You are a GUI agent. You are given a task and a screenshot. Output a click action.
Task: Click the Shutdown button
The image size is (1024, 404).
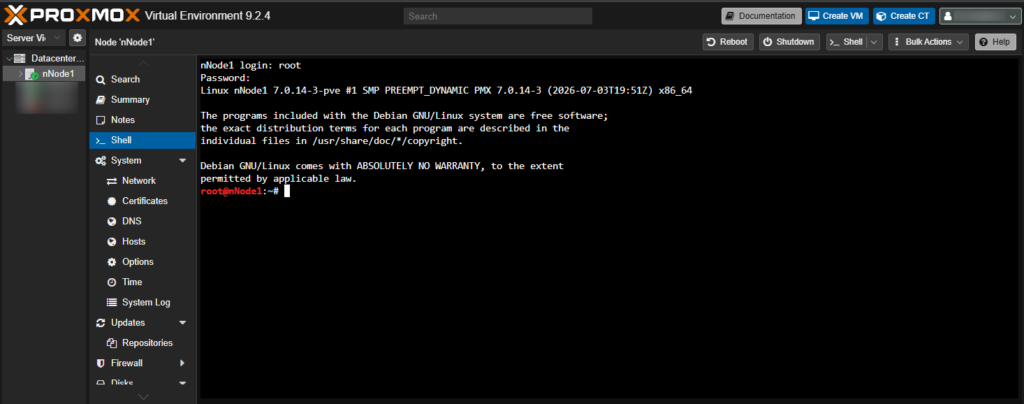[789, 42]
